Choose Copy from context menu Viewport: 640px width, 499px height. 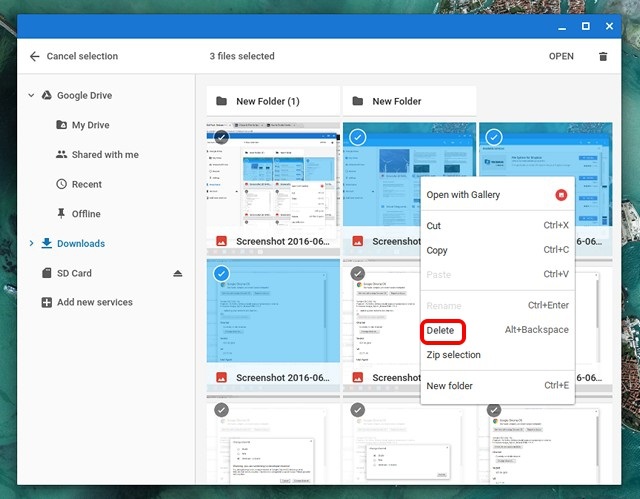pyautogui.click(x=498, y=250)
